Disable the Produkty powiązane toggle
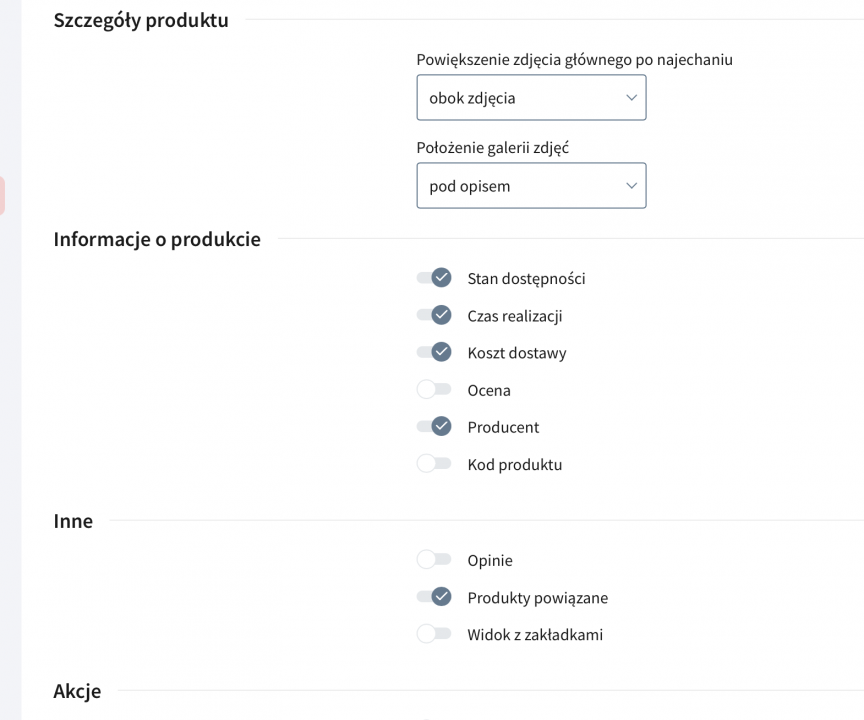The height and width of the screenshot is (720, 864). (434, 597)
